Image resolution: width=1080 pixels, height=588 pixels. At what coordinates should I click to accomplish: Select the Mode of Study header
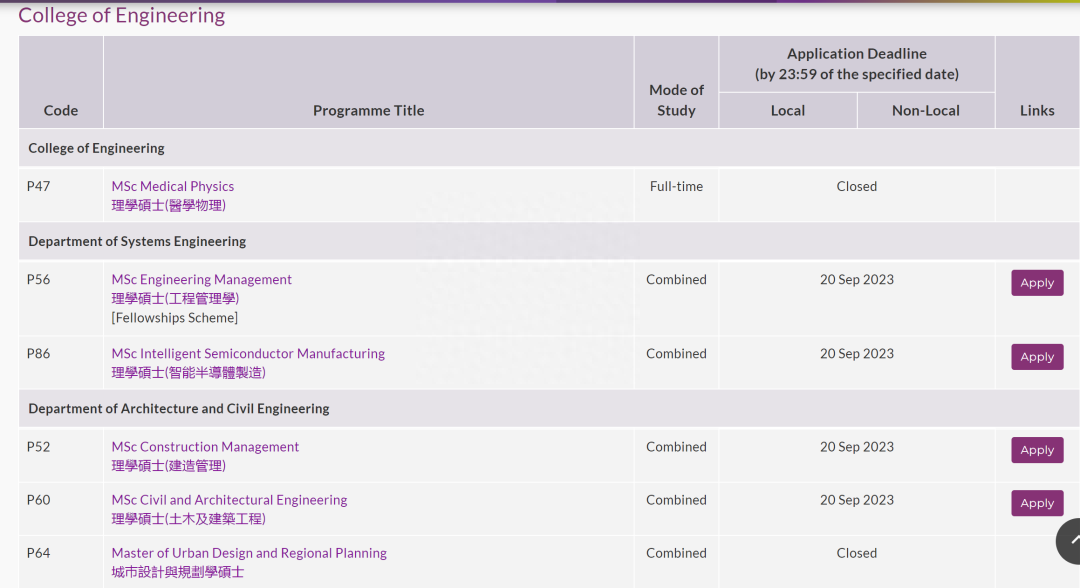point(676,100)
